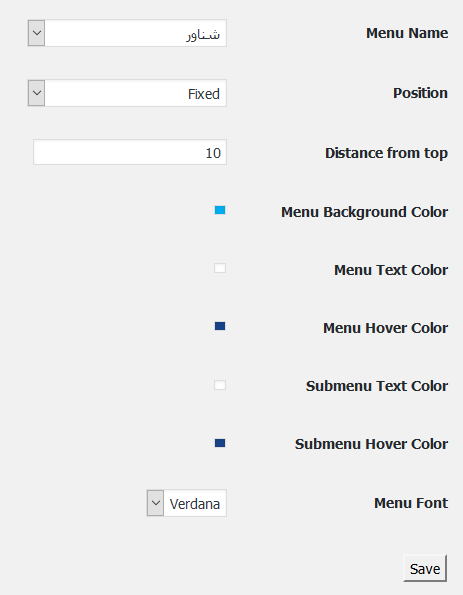Open the white Menu Text Color swatch

coord(220,268)
